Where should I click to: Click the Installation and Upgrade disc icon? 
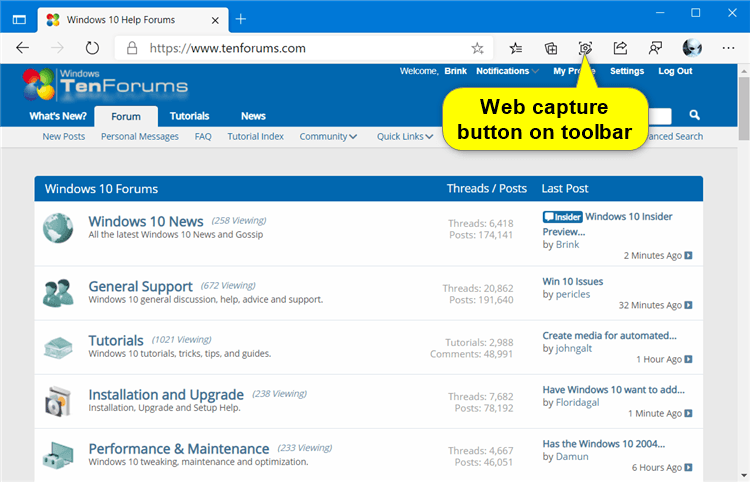pos(58,401)
